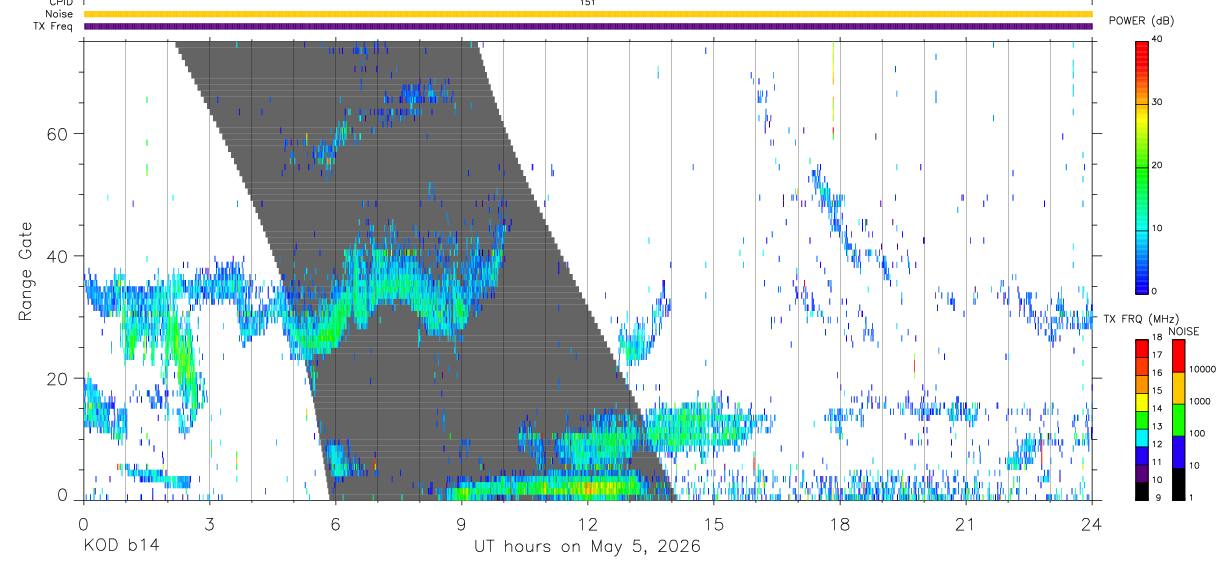Viewport: 1228px width, 567px height.
Task: Click yellow swatch in TX FRQ colorbar
Action: (1141, 402)
